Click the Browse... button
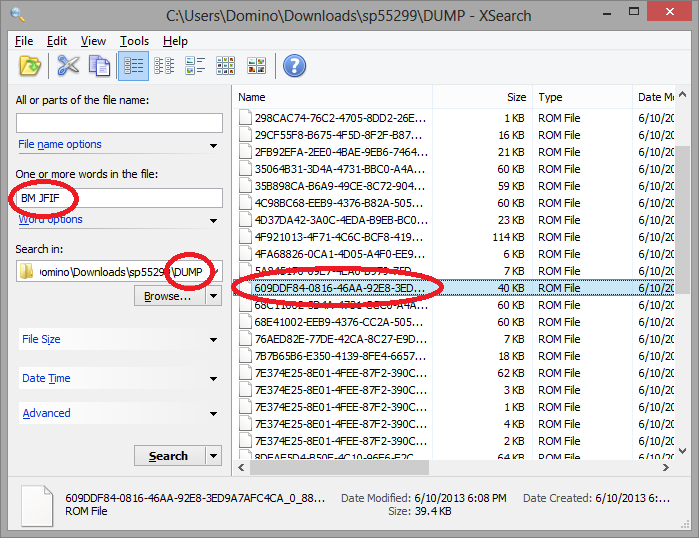Viewport: 699px width, 538px height. point(170,296)
